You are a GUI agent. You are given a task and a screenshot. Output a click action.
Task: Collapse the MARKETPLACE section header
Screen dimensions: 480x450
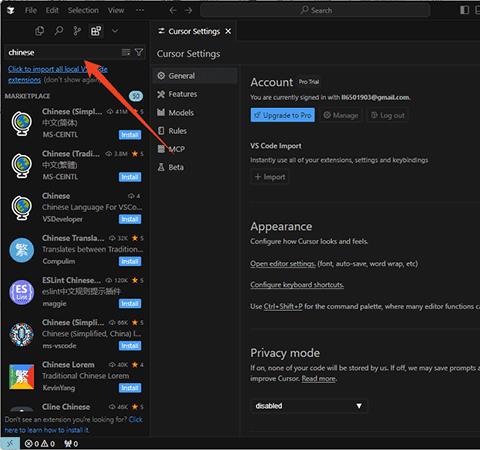27,96
